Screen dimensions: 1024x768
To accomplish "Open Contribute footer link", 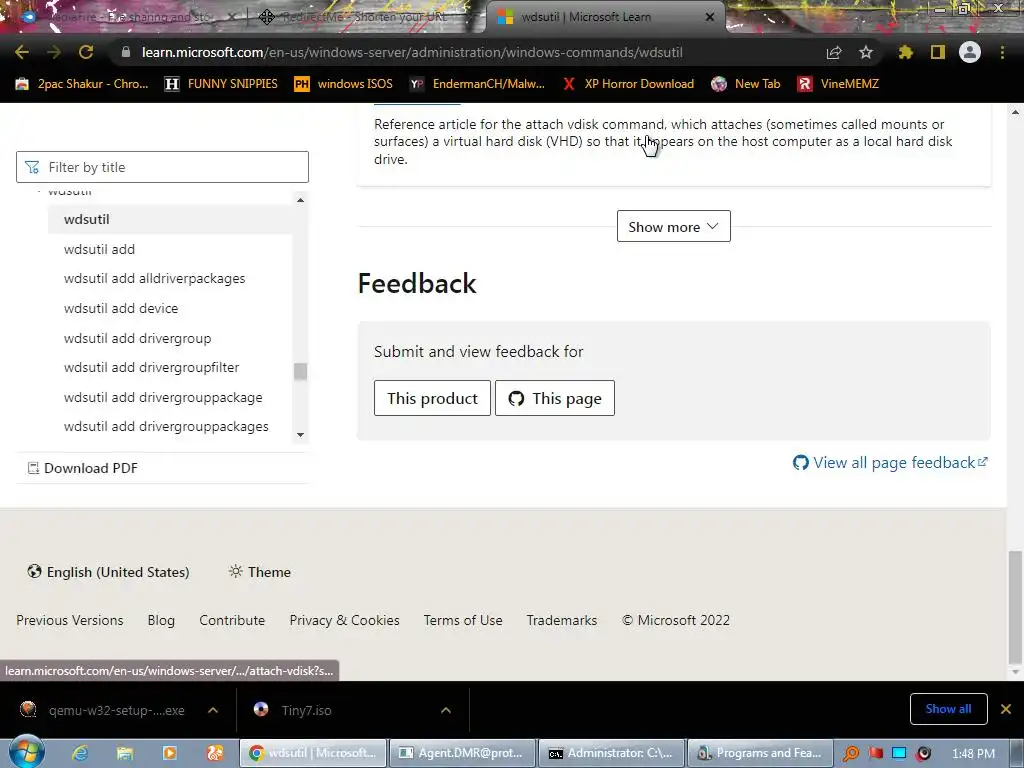I will (232, 620).
